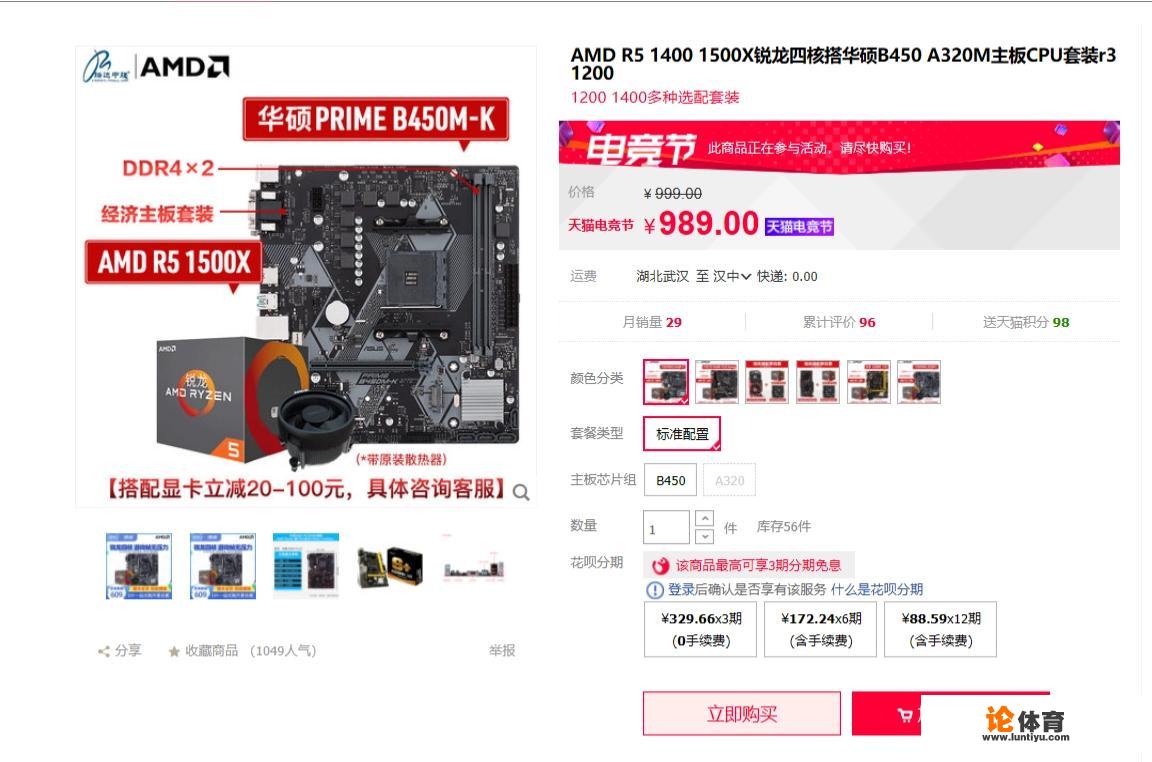Click the quantity input field
This screenshot has width=1152, height=762.
[666, 527]
